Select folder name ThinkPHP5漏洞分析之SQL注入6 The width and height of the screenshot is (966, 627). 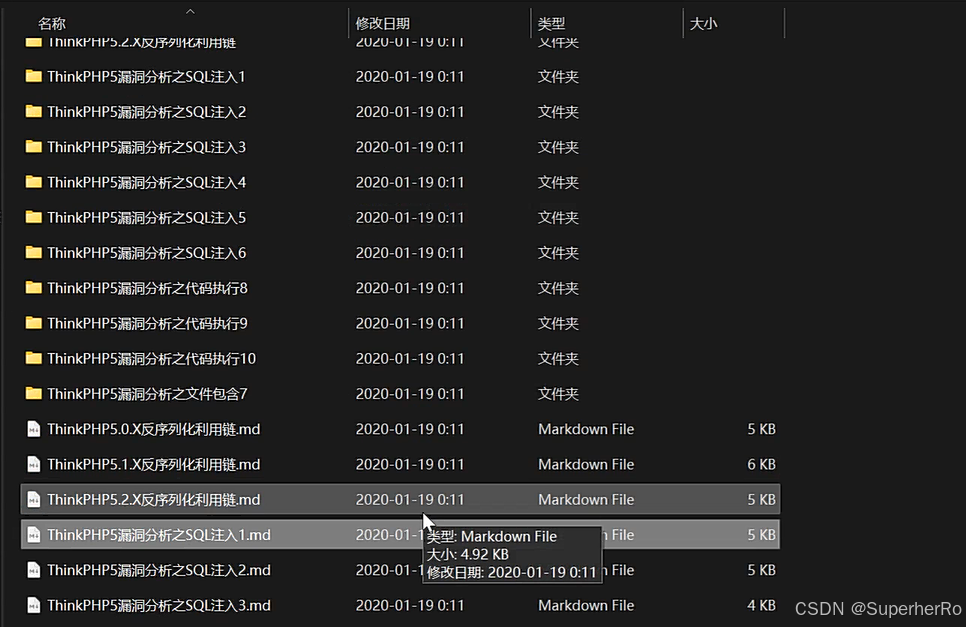click(x=147, y=253)
